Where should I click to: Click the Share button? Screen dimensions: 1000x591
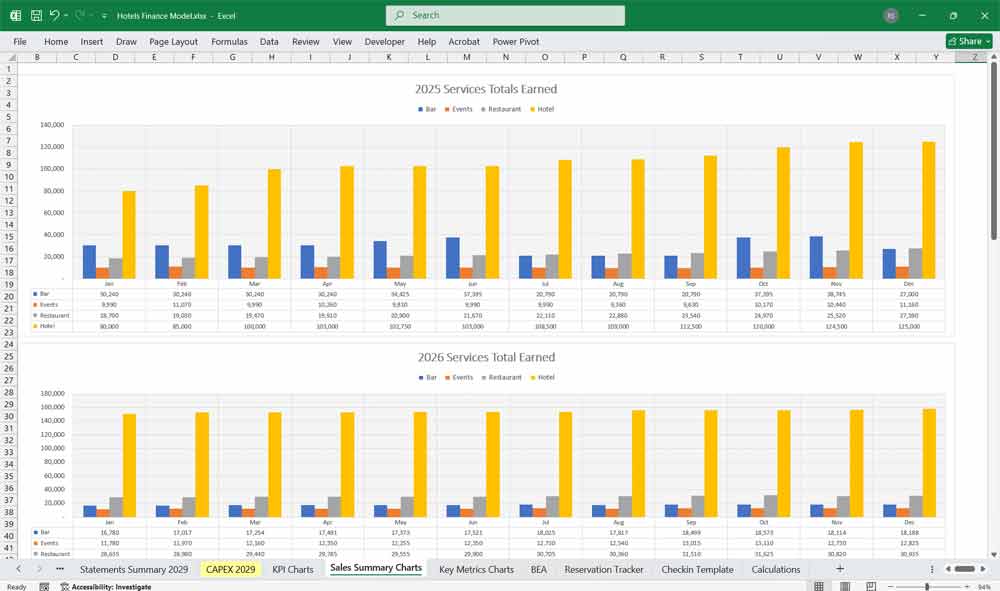[x=965, y=41]
